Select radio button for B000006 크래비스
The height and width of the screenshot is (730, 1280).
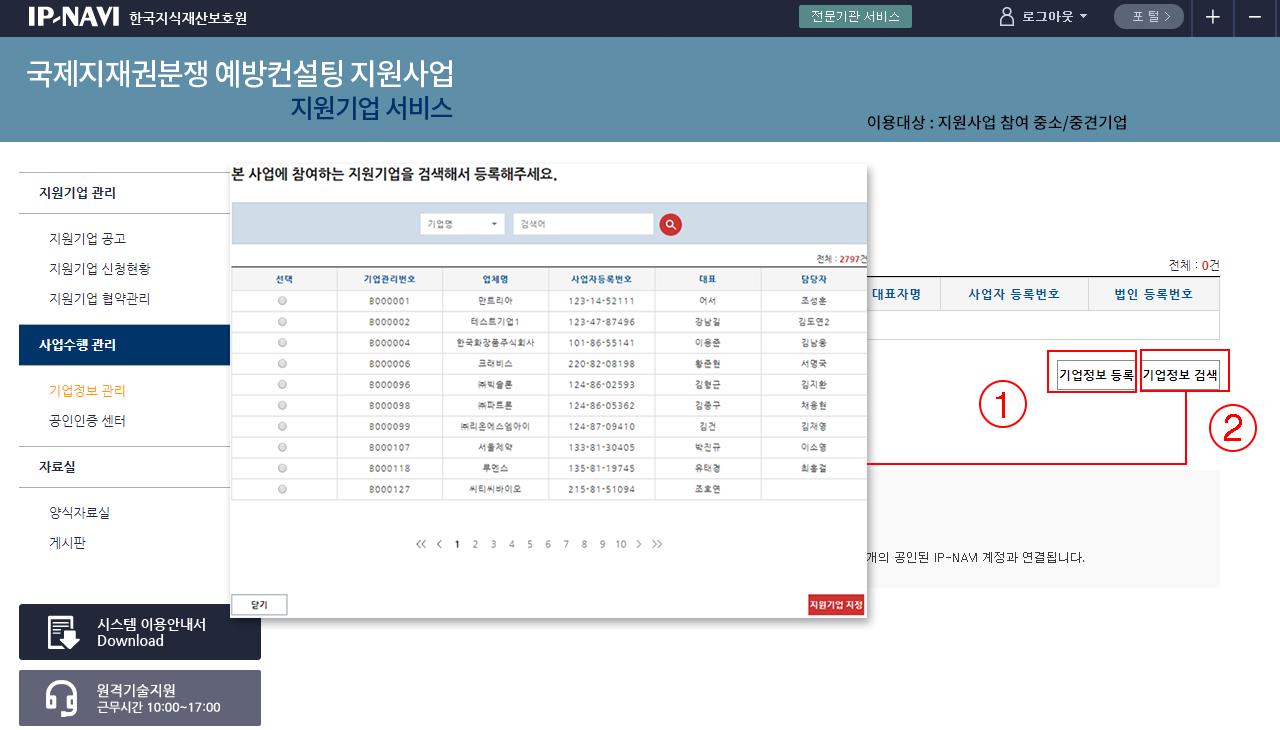click(282, 364)
